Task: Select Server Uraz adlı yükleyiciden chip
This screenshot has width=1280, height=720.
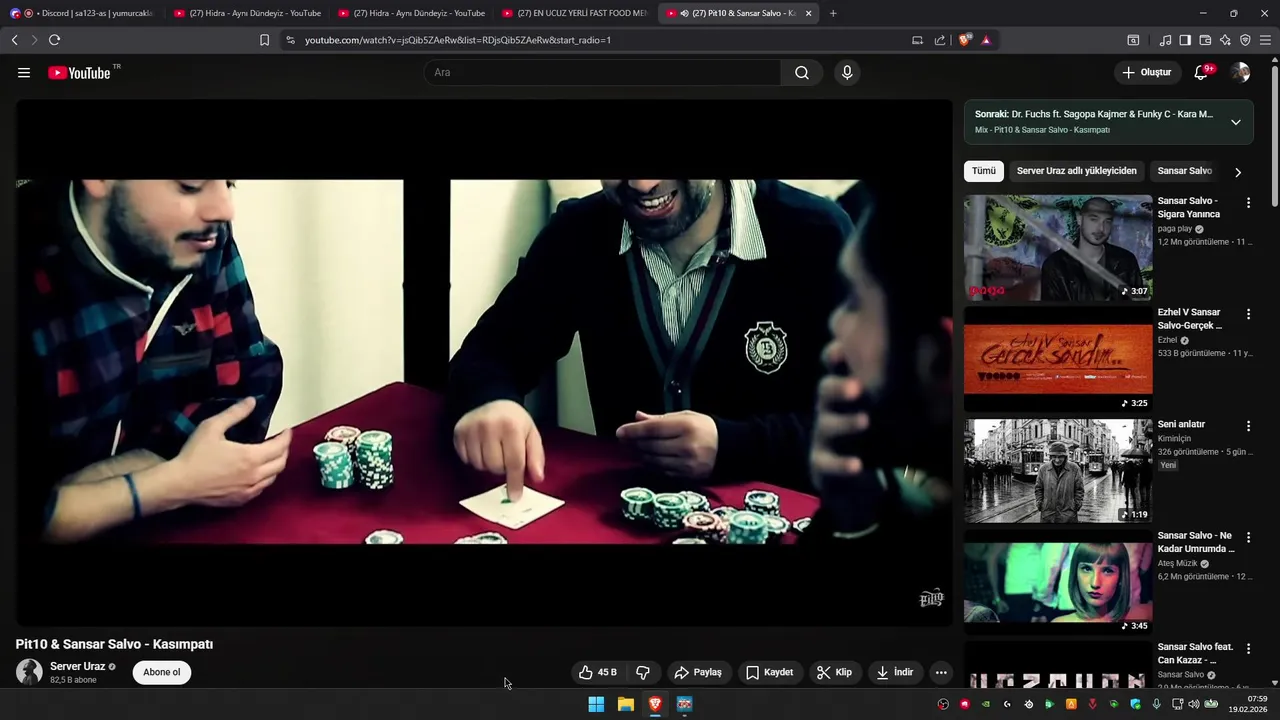Action: pos(1077,171)
